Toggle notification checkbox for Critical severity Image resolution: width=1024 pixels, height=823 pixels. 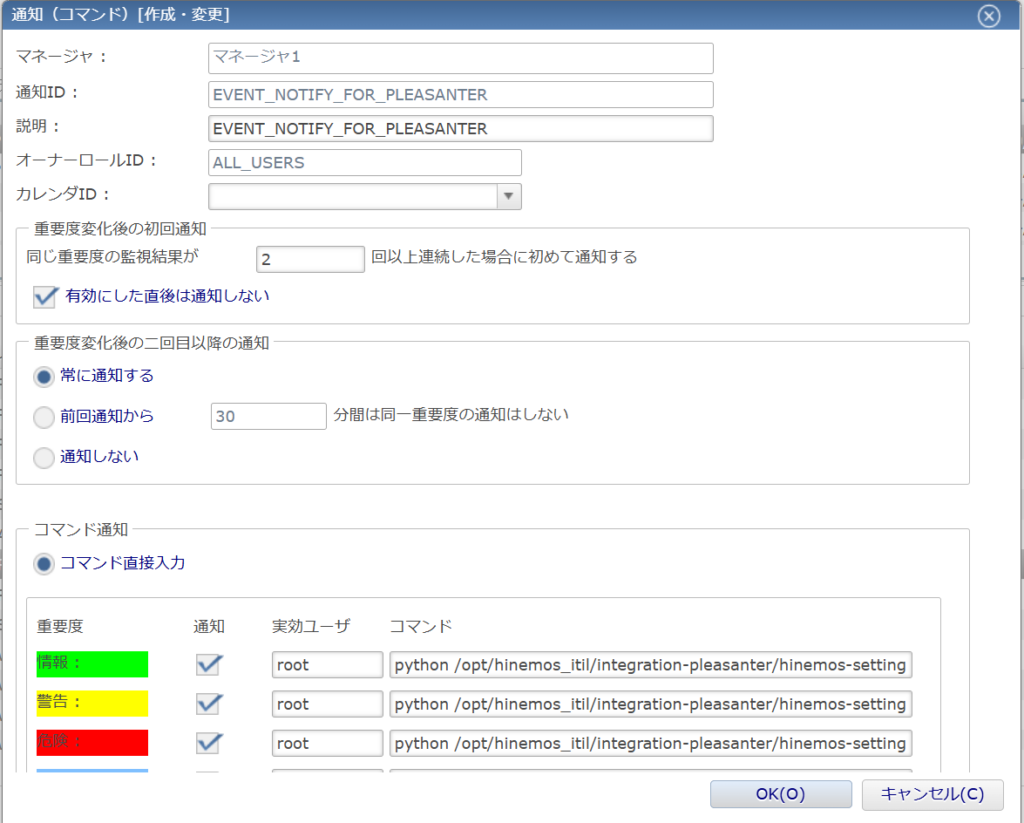tap(208, 743)
